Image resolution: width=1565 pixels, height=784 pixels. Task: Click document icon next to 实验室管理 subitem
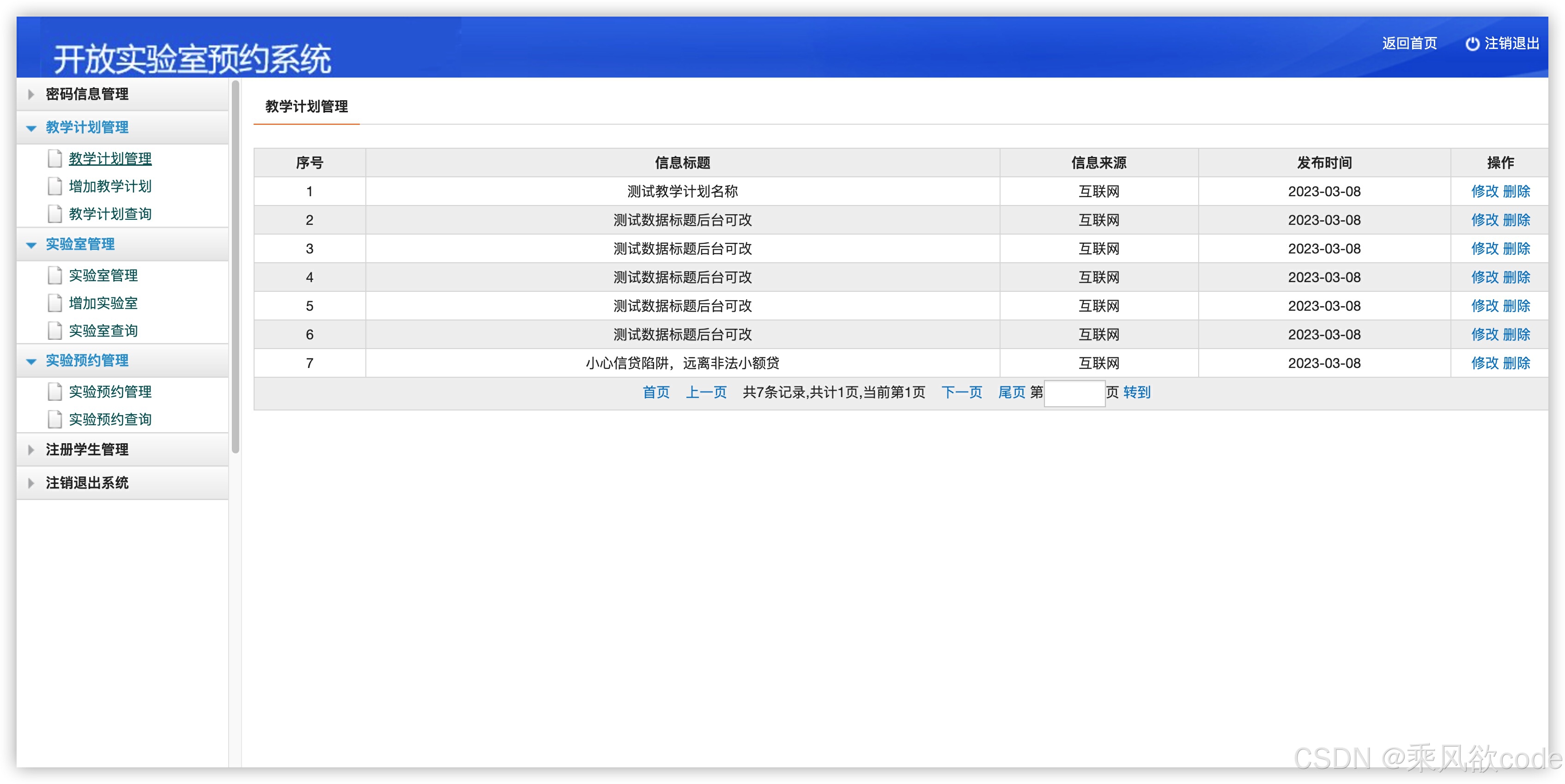tap(55, 275)
